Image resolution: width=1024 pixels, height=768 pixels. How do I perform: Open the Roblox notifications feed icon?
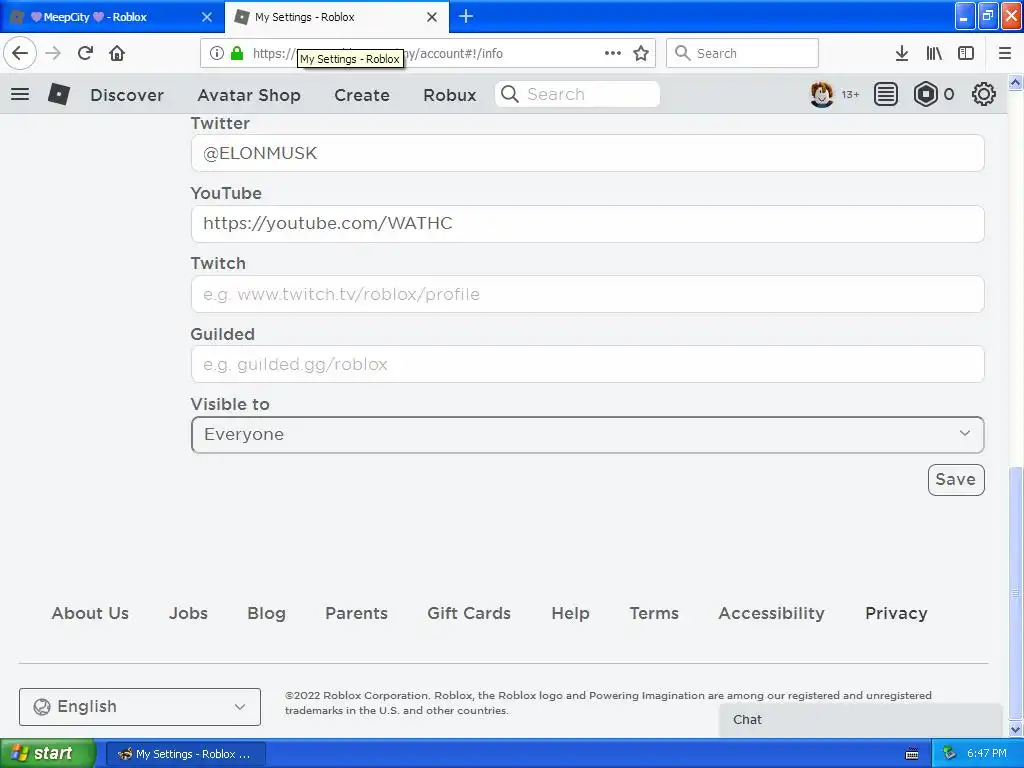[886, 94]
